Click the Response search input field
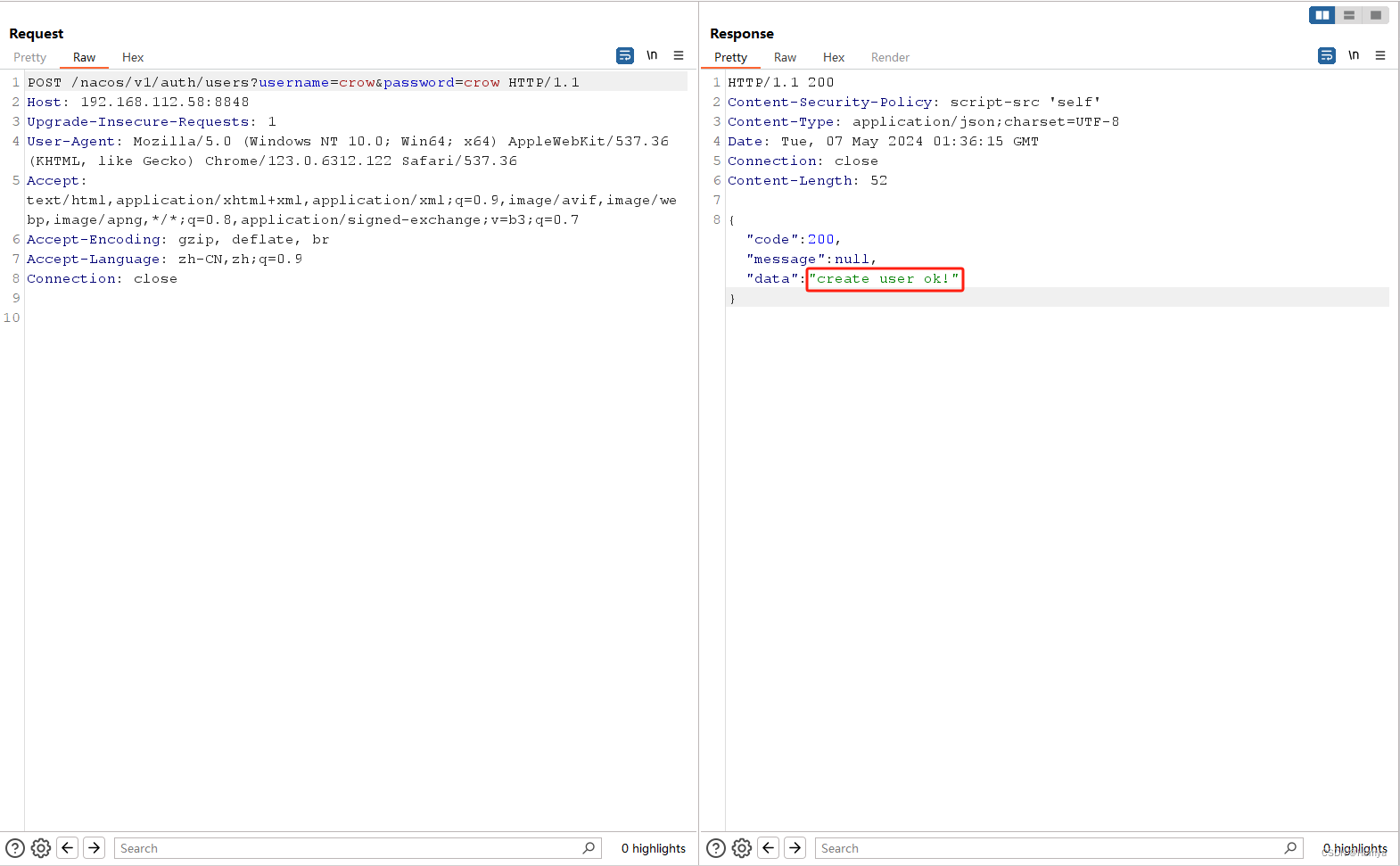 (1058, 848)
